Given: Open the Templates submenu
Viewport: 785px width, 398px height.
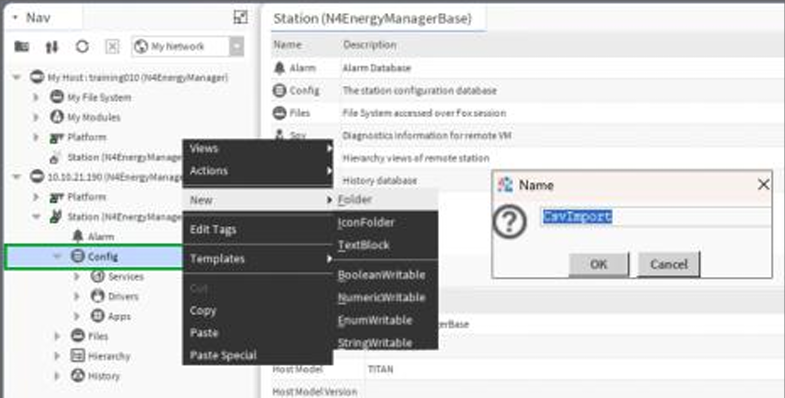Looking at the screenshot, I should click(258, 259).
